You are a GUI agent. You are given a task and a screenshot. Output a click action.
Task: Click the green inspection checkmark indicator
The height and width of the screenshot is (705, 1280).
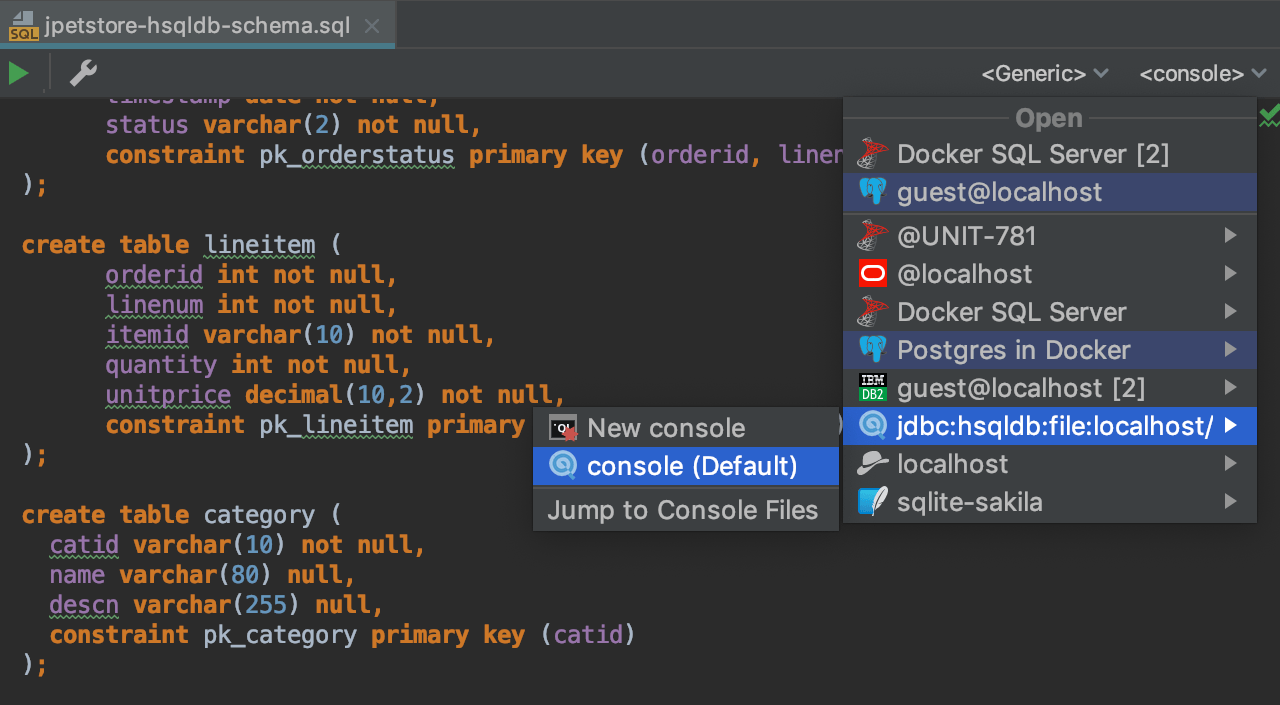coord(1269,117)
